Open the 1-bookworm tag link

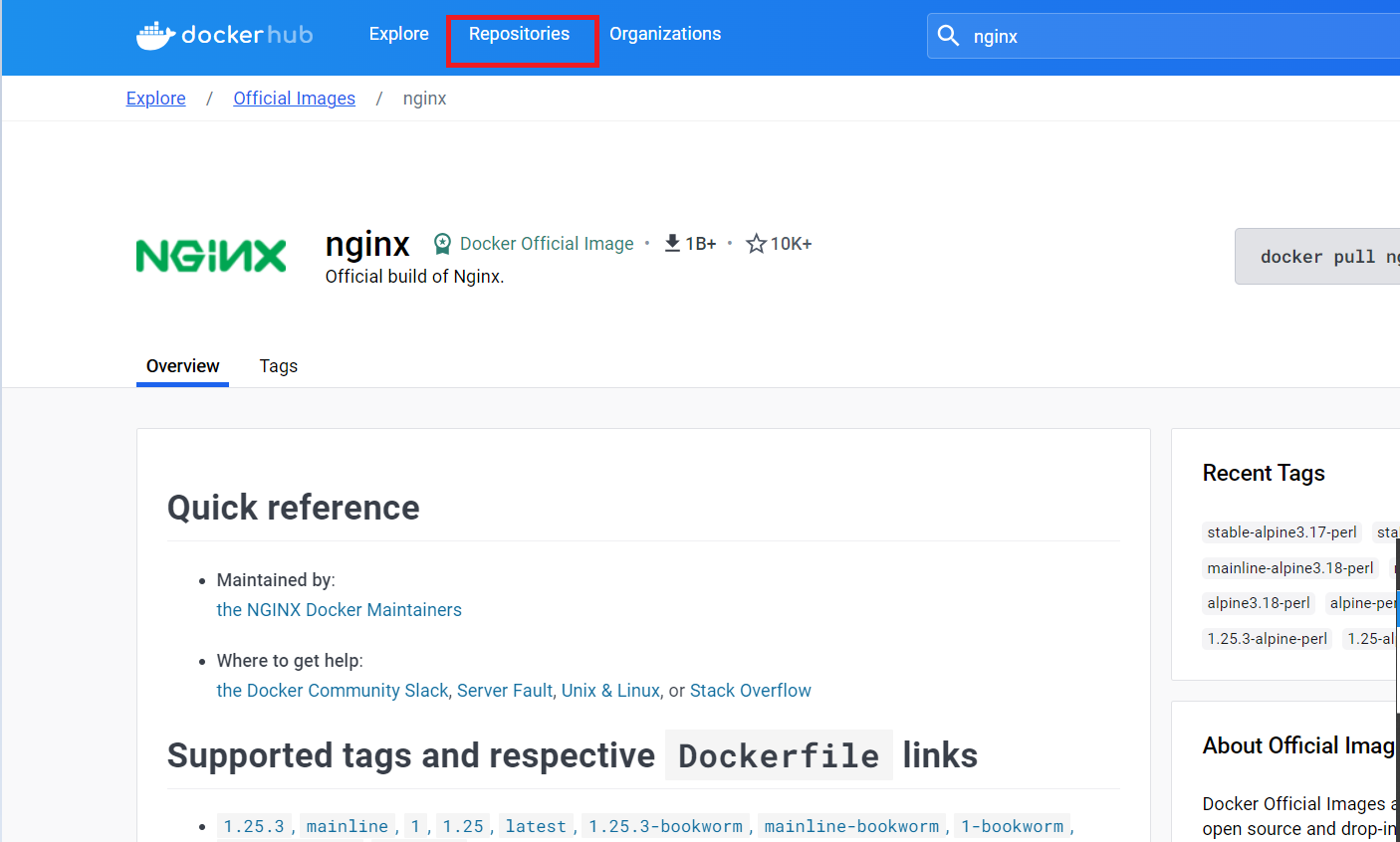(1012, 826)
